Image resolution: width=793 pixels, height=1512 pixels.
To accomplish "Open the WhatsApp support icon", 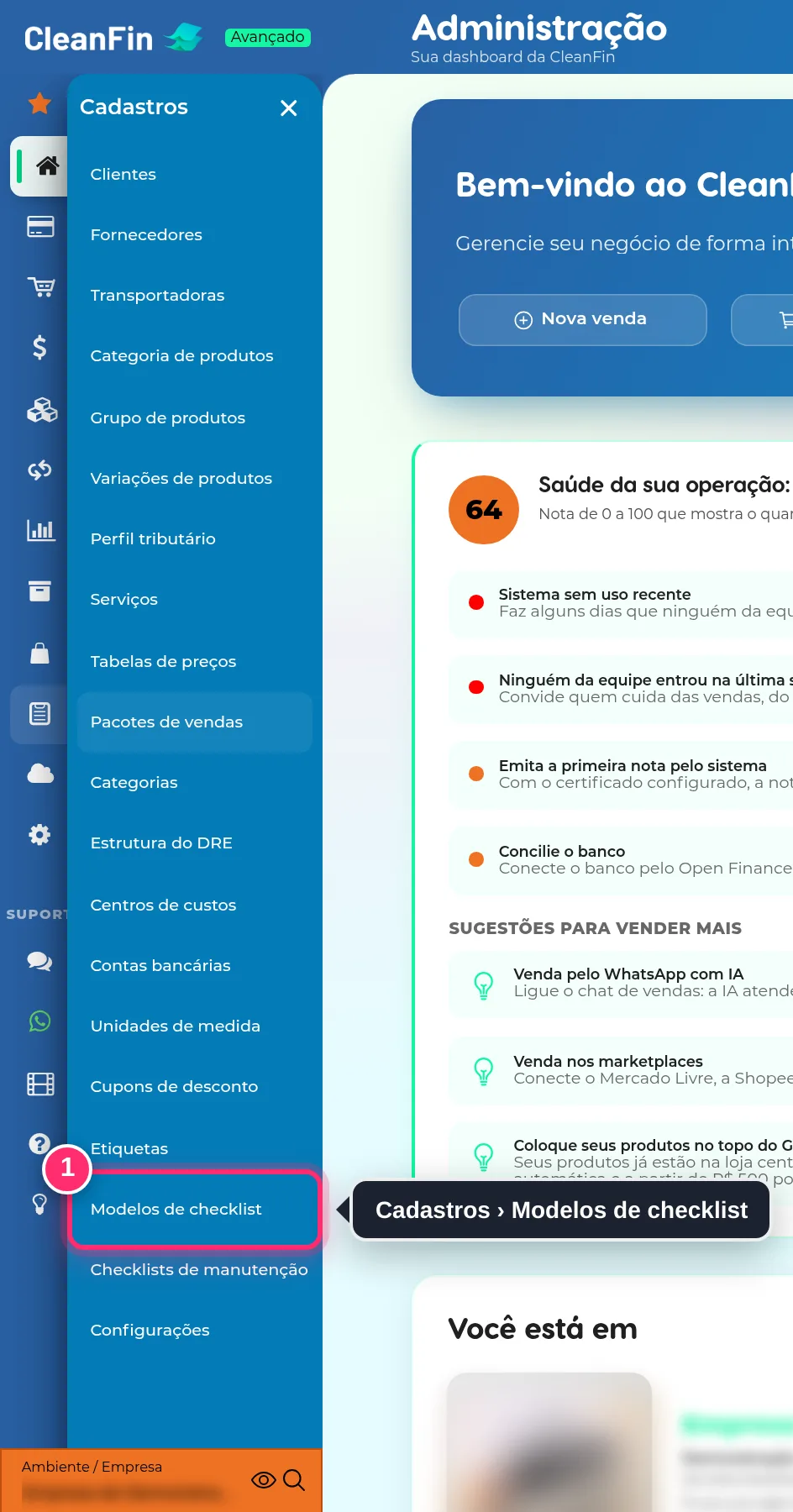I will point(39,1021).
